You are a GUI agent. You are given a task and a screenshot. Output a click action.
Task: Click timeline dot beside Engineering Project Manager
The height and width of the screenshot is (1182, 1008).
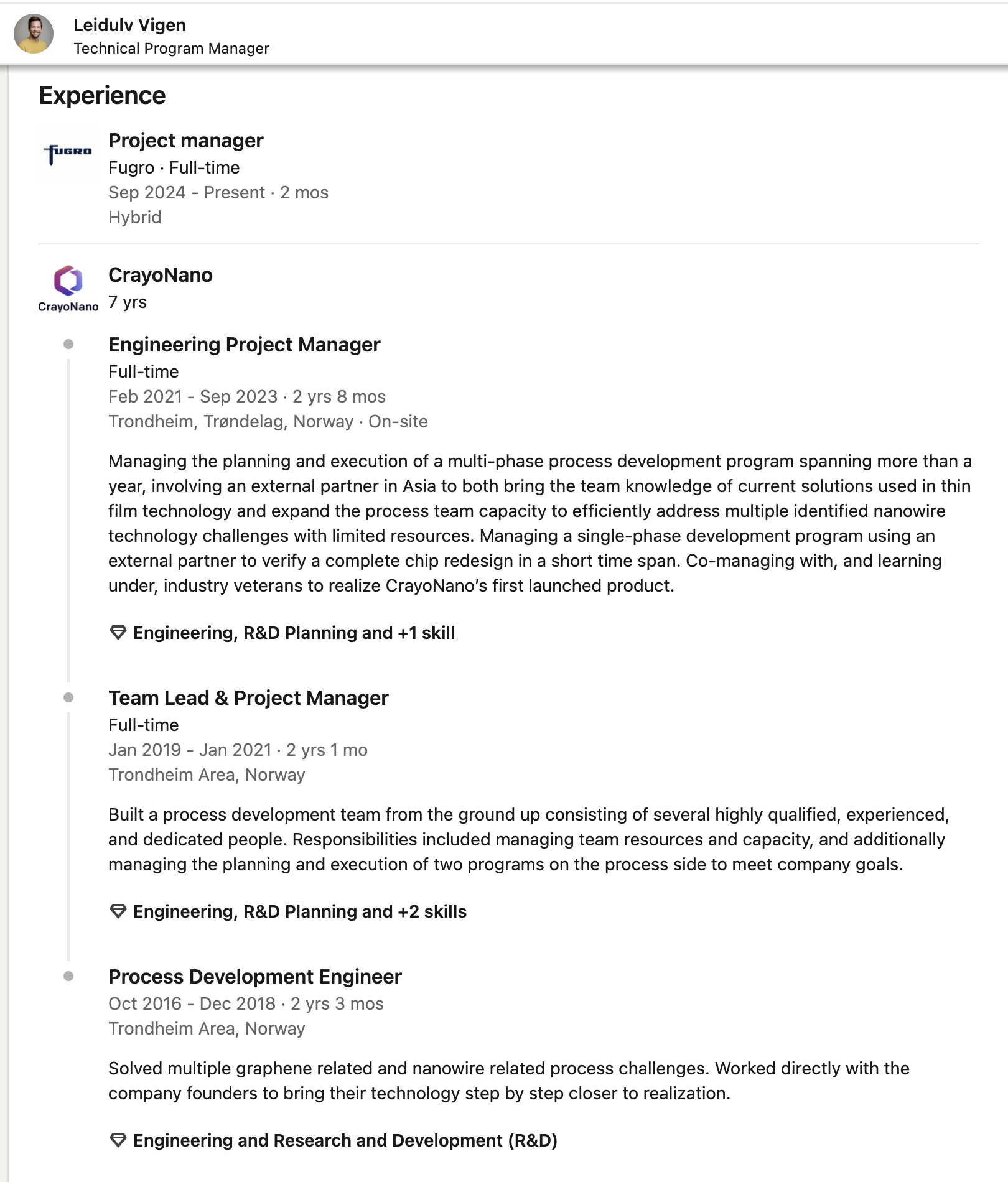(x=68, y=344)
